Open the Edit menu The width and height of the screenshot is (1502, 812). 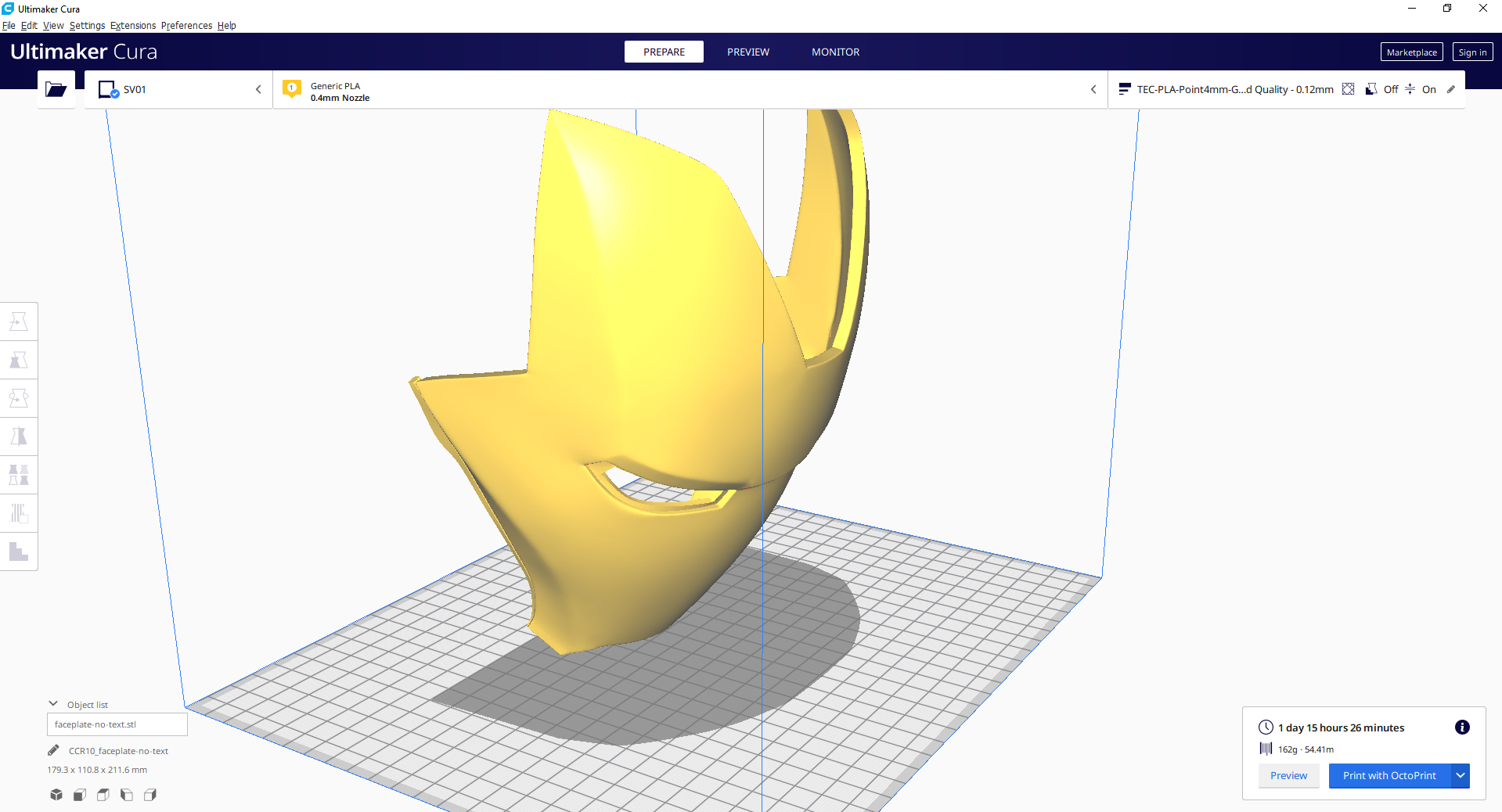[29, 25]
